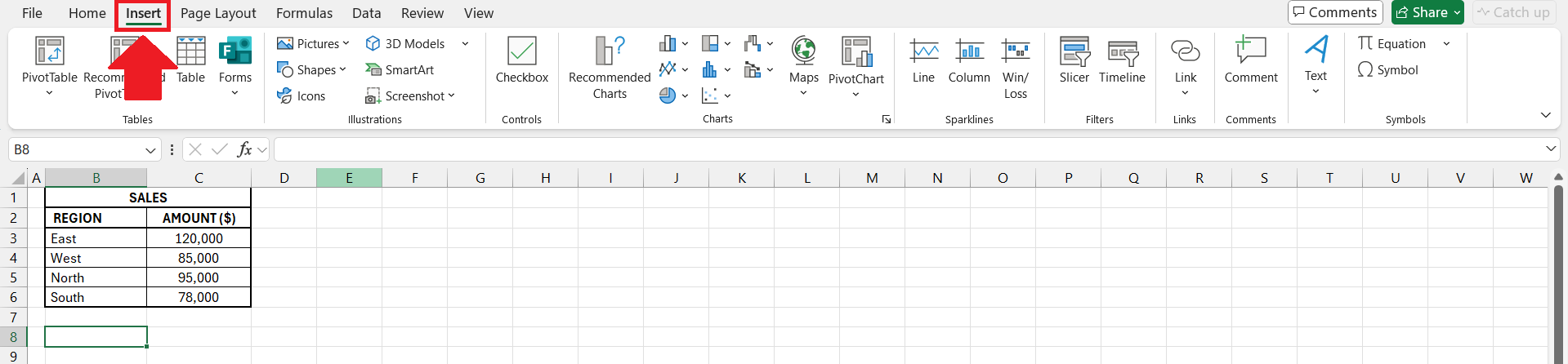Insert 3D Models
This screenshot has height=364, width=1568.
point(406,44)
